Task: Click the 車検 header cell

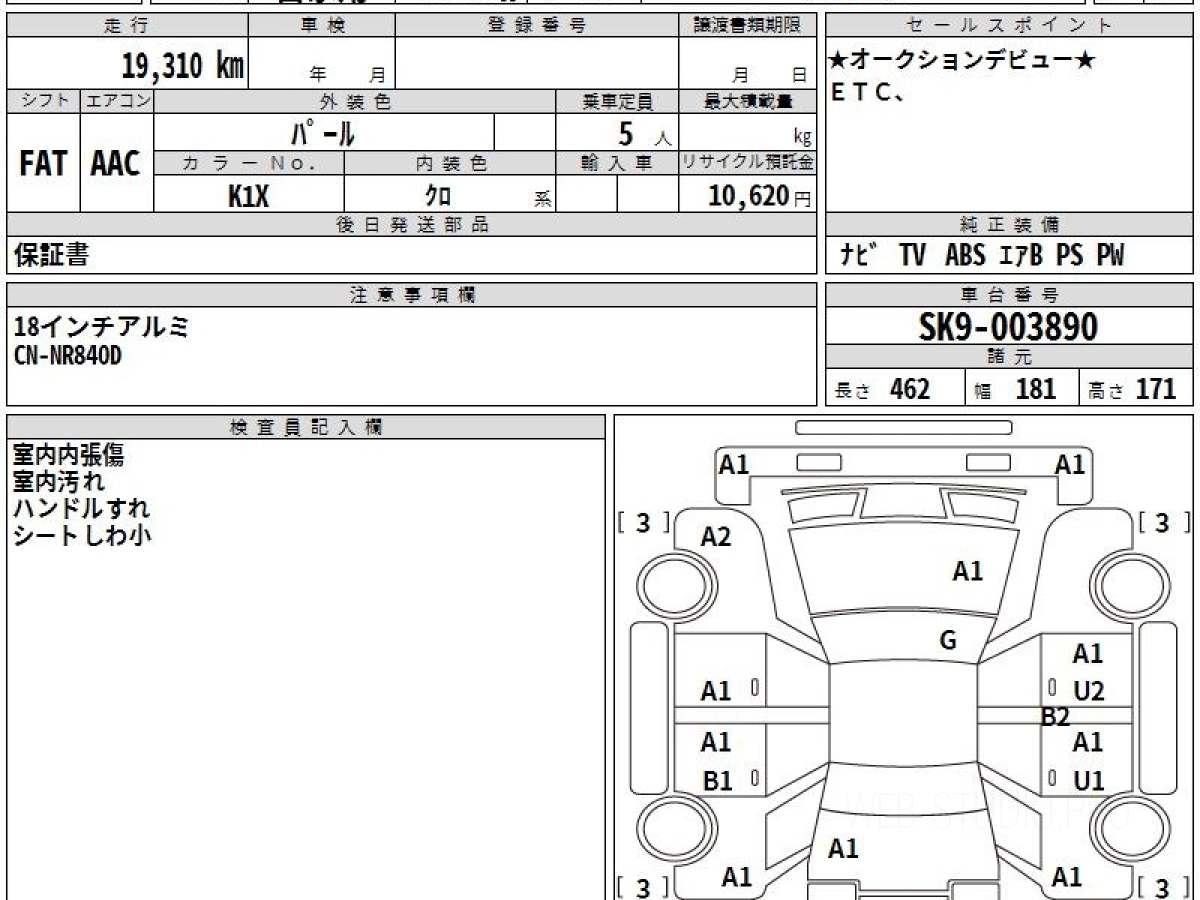Action: pyautogui.click(x=322, y=26)
